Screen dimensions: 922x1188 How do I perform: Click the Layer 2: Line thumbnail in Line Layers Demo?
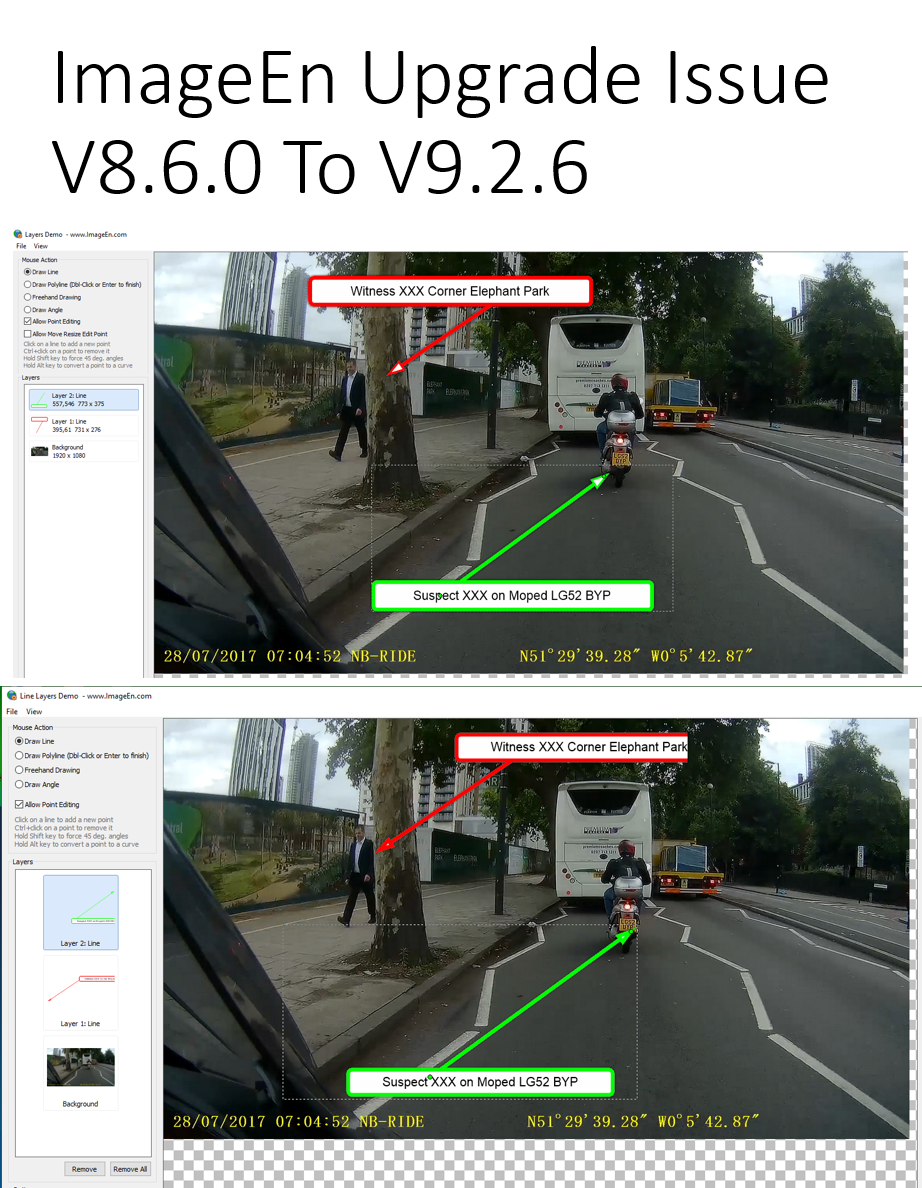click(x=80, y=912)
